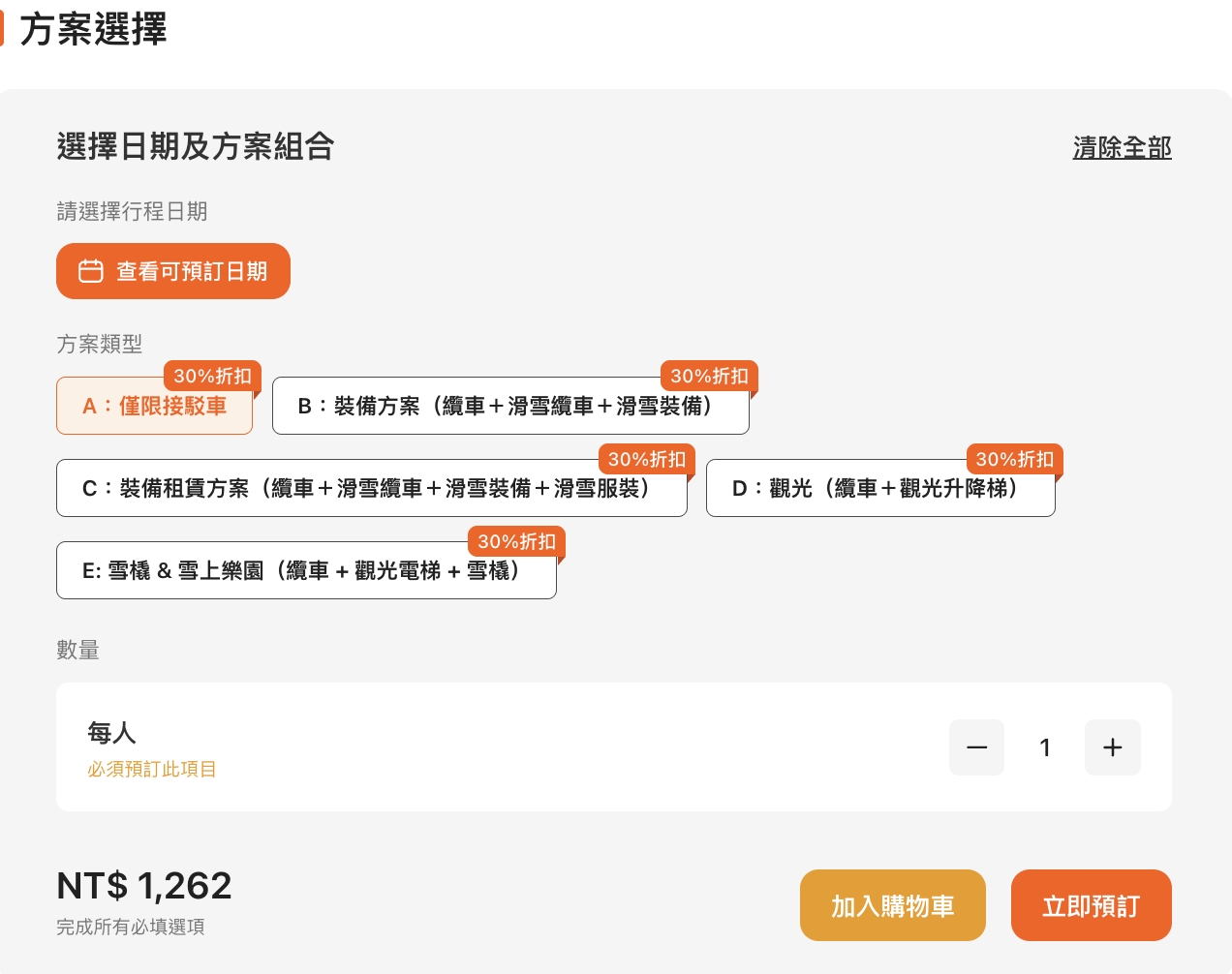Click the 30%折扣 badge on plan B
Screen dimensions: 1232x974
tap(709, 376)
